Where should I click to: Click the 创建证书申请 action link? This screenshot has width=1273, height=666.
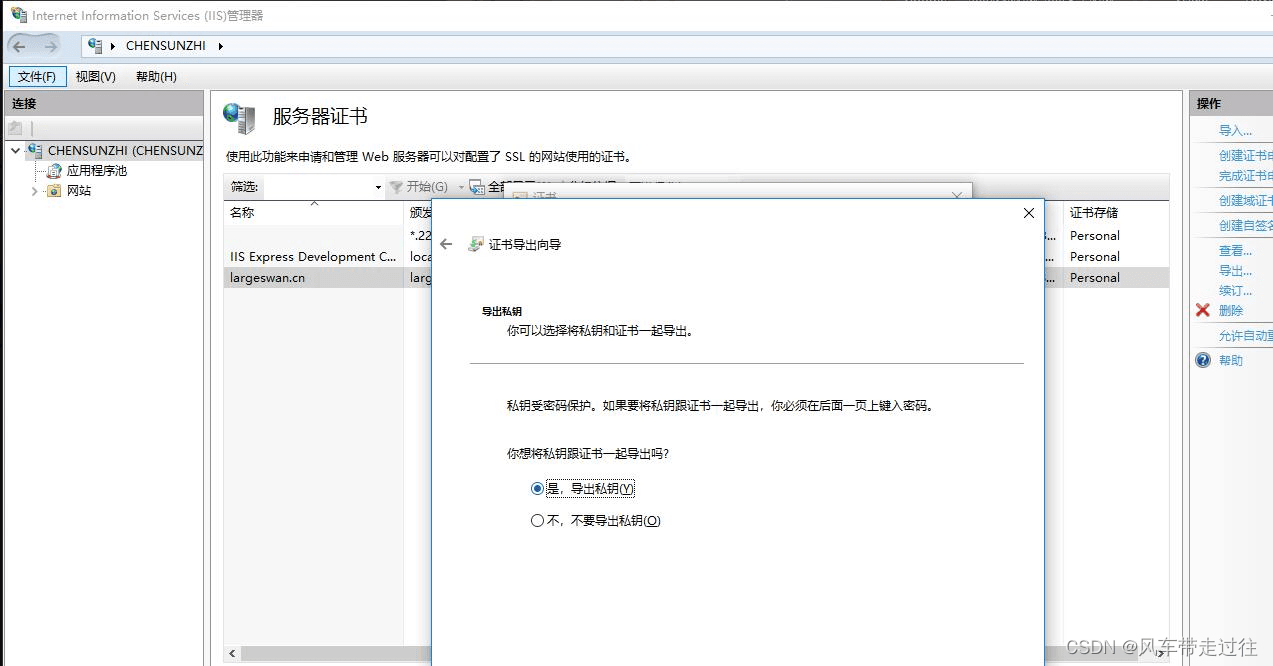1245,155
